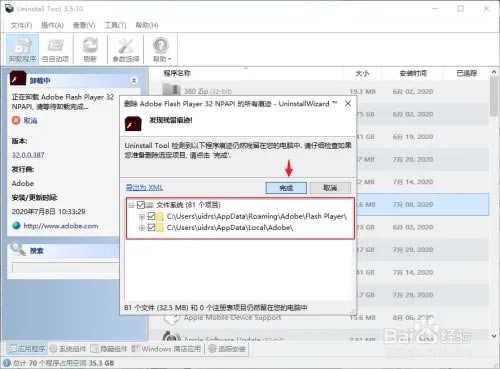Uncheck AppData\Local\Adobe checkbox
Image resolution: width=500 pixels, height=369 pixels.
(x=151, y=228)
